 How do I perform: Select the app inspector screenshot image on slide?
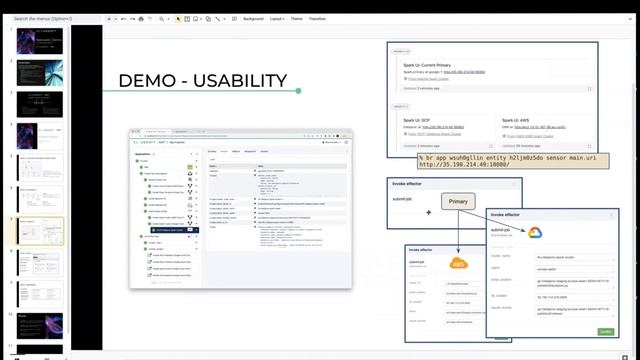[241, 209]
